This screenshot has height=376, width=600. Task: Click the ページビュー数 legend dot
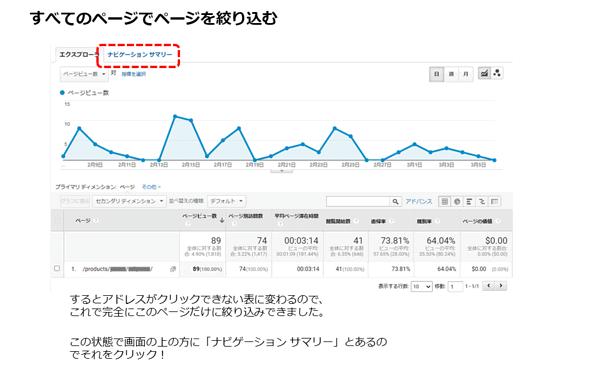[62, 93]
